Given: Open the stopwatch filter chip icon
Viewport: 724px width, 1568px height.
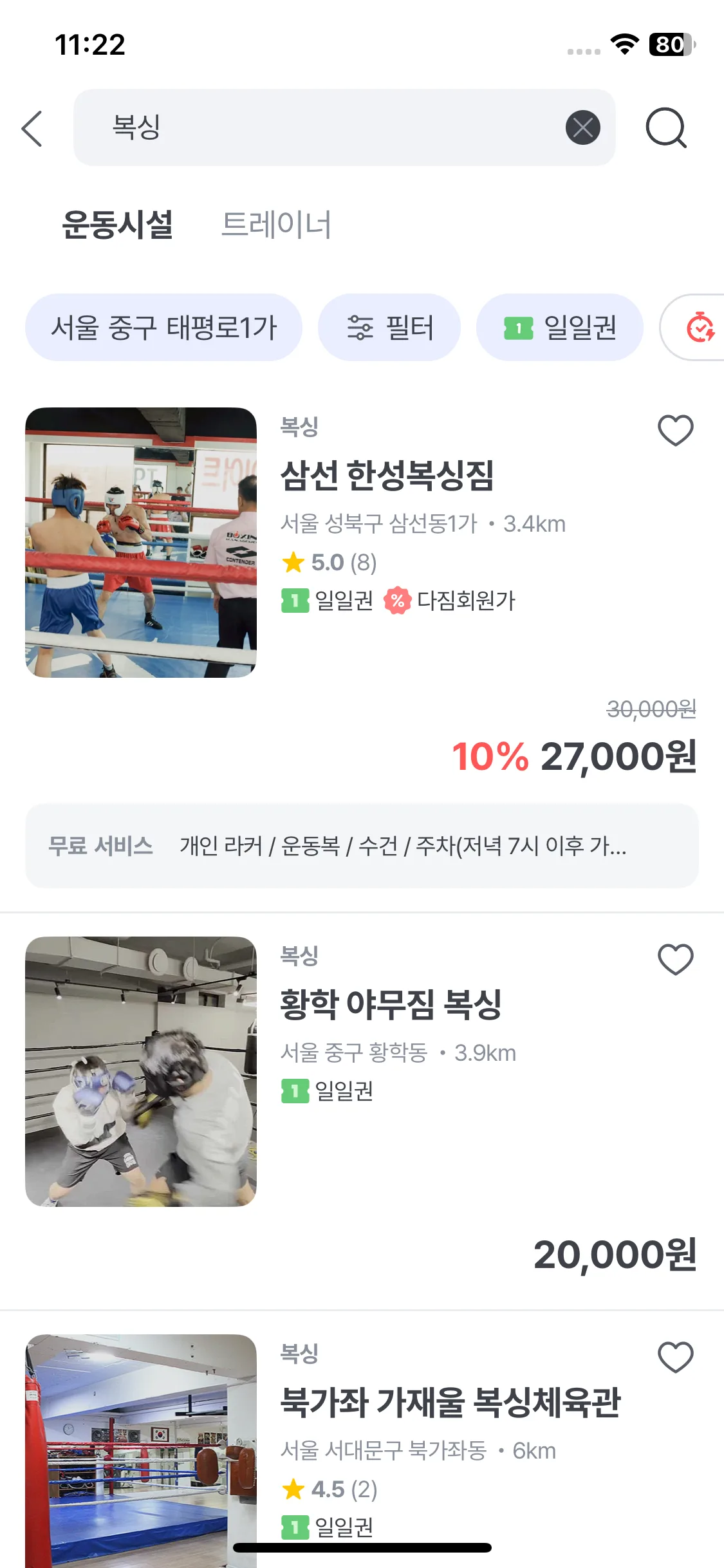Looking at the screenshot, I should click(700, 328).
